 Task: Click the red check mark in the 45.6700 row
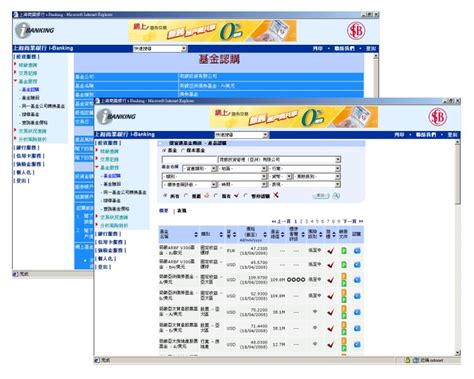330,265
